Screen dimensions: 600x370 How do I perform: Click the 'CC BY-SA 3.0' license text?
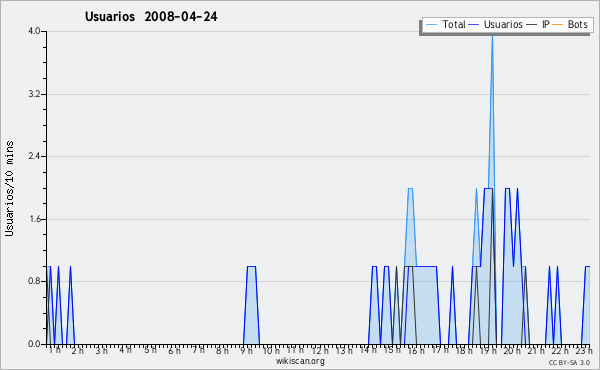coord(569,362)
